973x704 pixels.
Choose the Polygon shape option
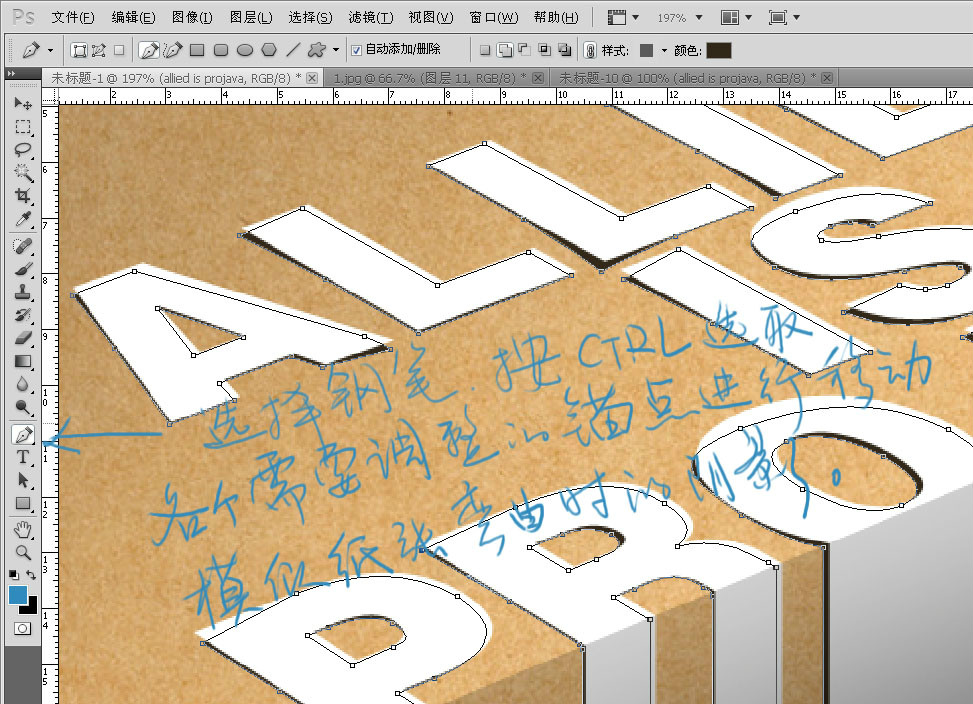click(269, 50)
